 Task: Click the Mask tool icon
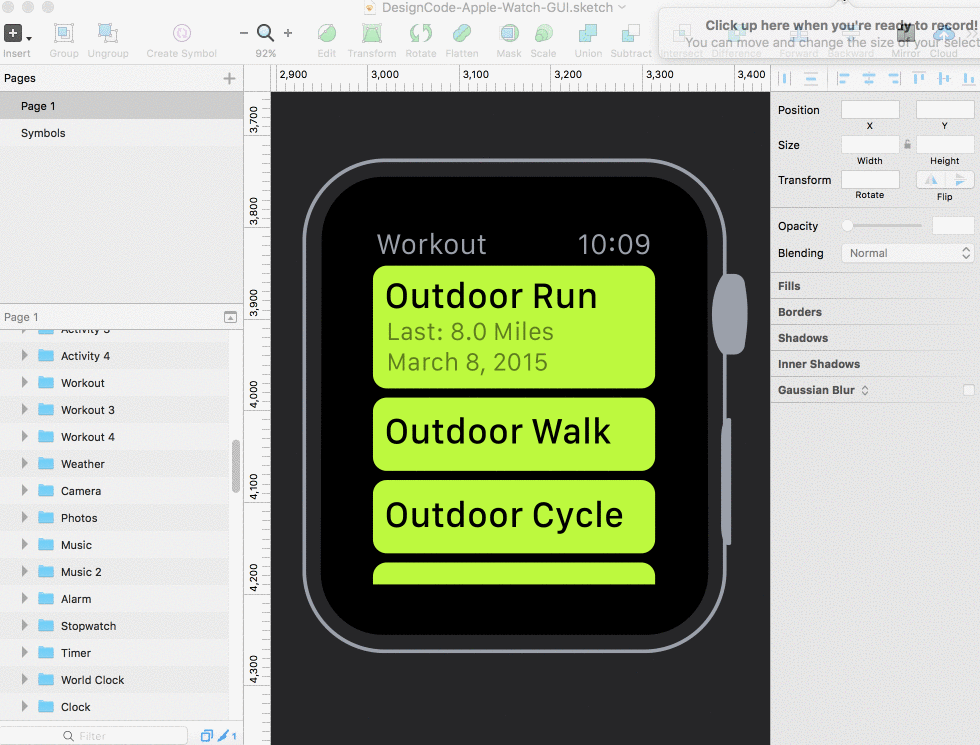(x=509, y=34)
